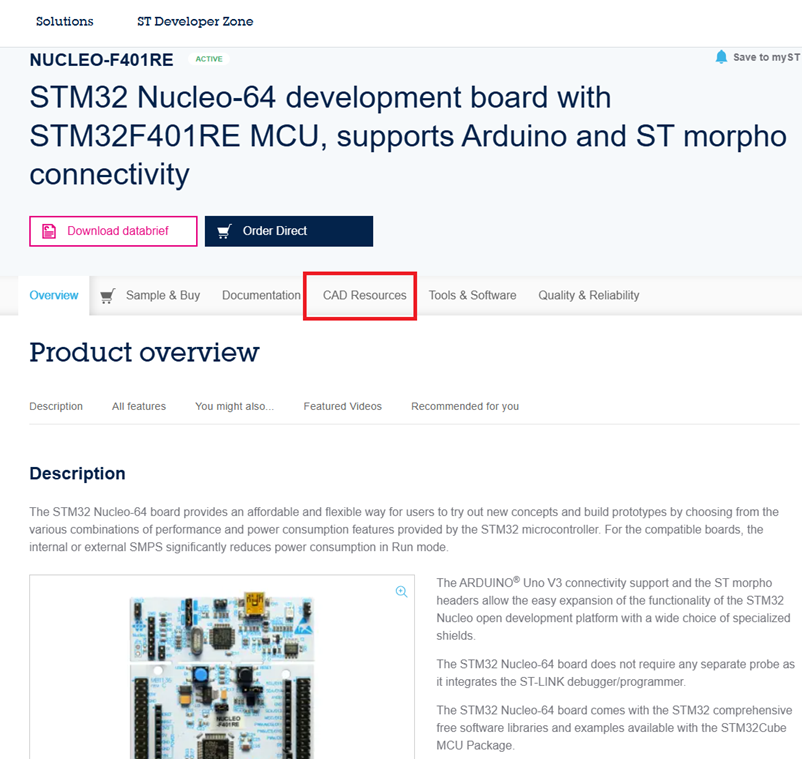Open the ST Developer Zone menu
Screen dimensions: 802x759
click(195, 21)
